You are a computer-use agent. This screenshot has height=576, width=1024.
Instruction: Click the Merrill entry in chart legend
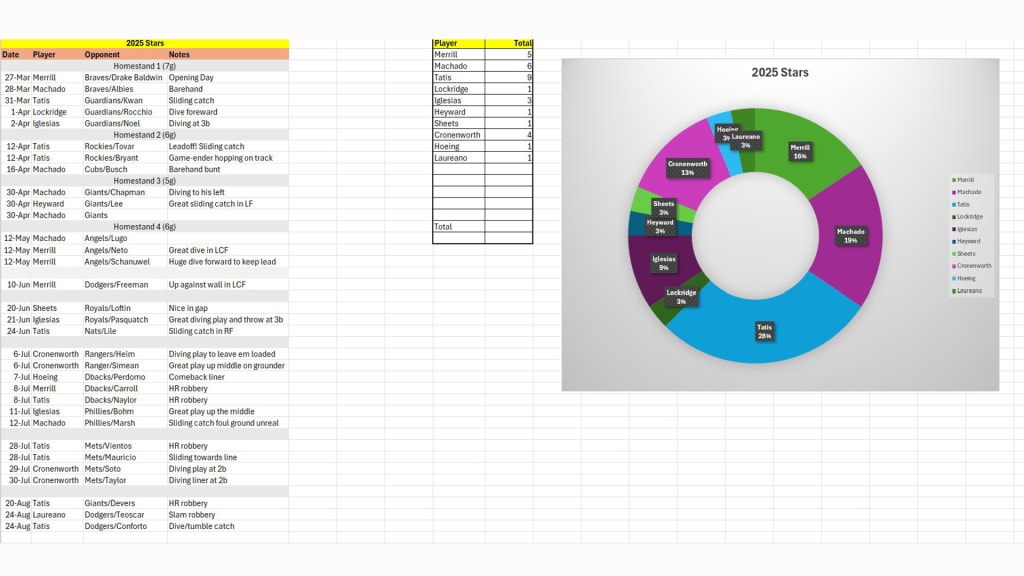tap(967, 180)
